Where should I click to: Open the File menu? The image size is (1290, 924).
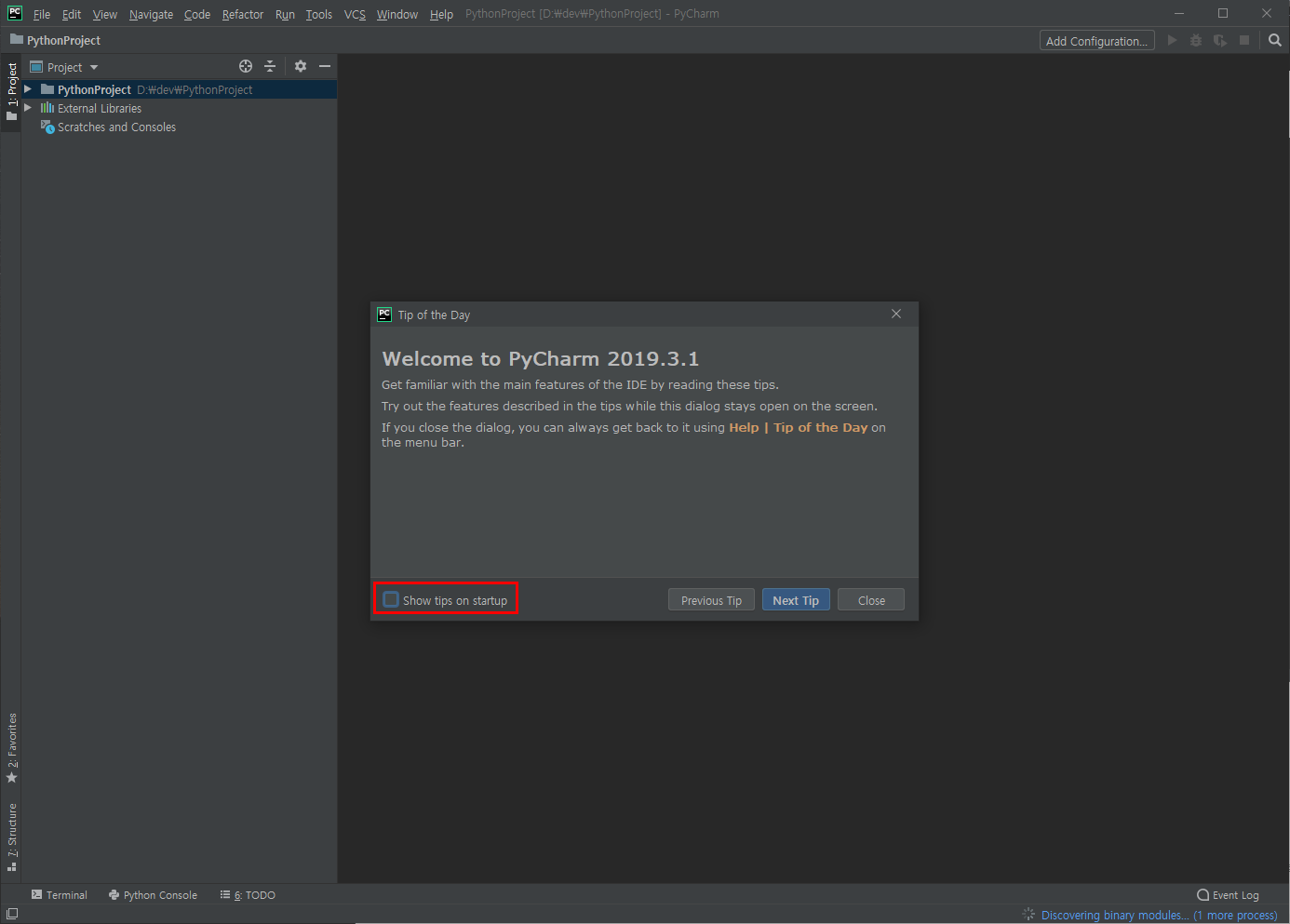point(42,14)
